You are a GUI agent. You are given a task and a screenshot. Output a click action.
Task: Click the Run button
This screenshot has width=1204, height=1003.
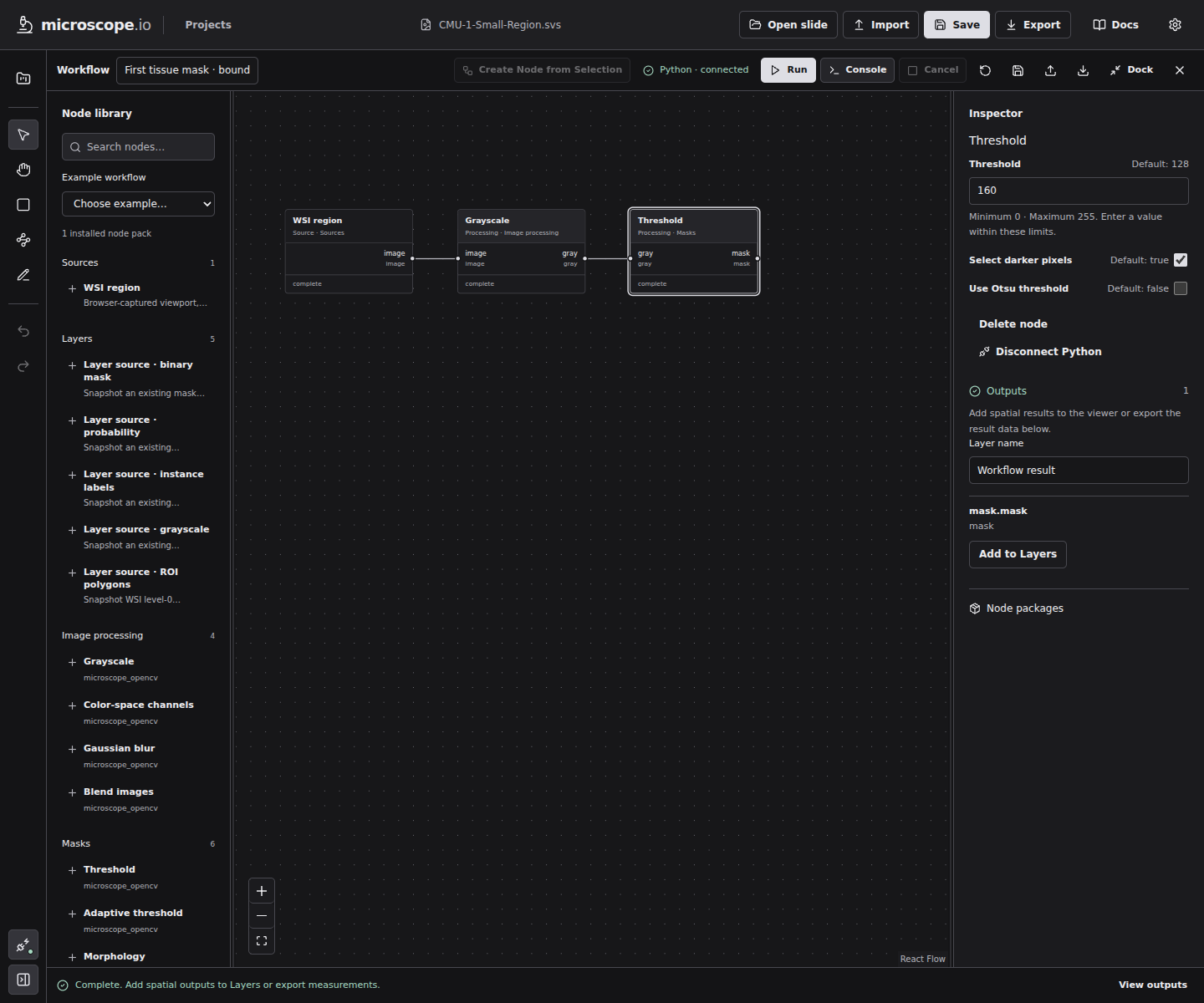pyautogui.click(x=788, y=70)
